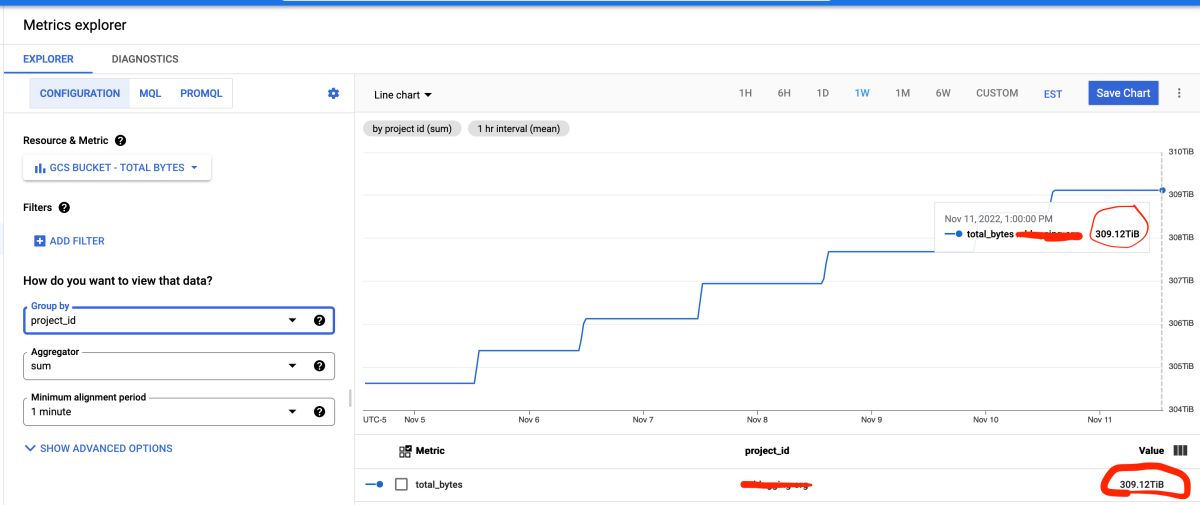Open the configuration settings gear

tap(333, 93)
